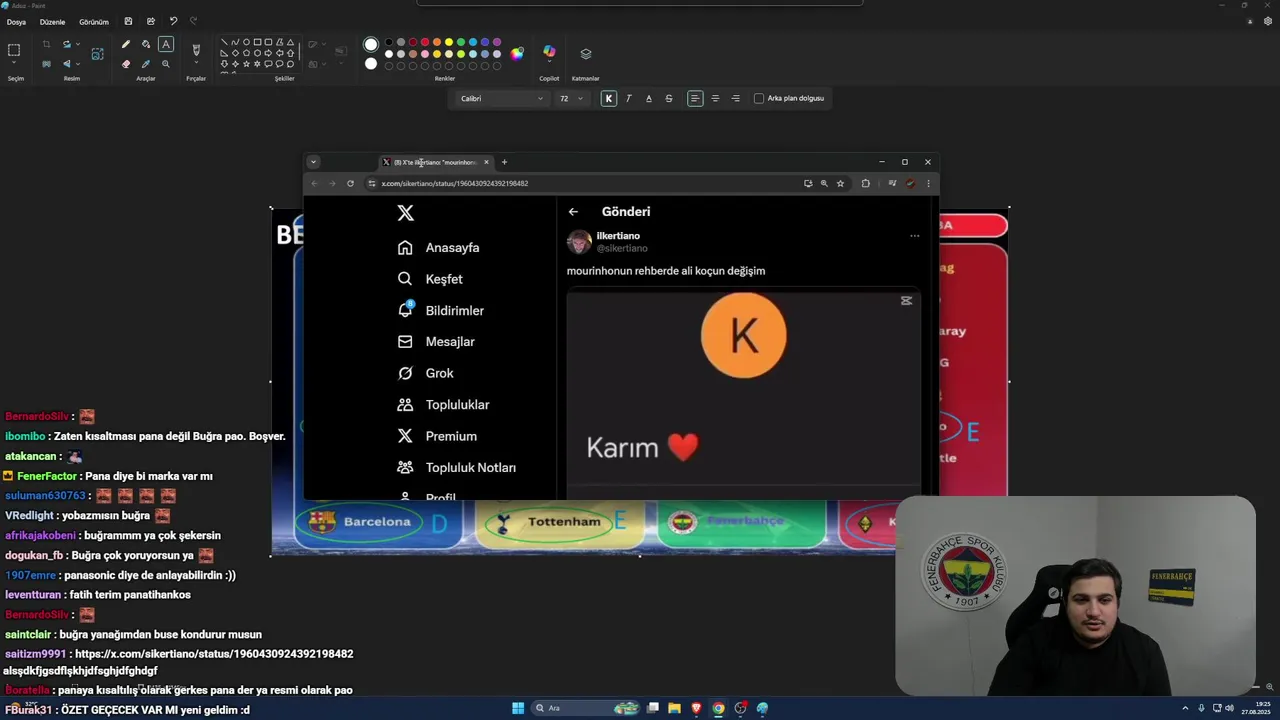Screen dimensions: 1280x720
Task: Toggle Underline text formatting
Action: [648, 98]
